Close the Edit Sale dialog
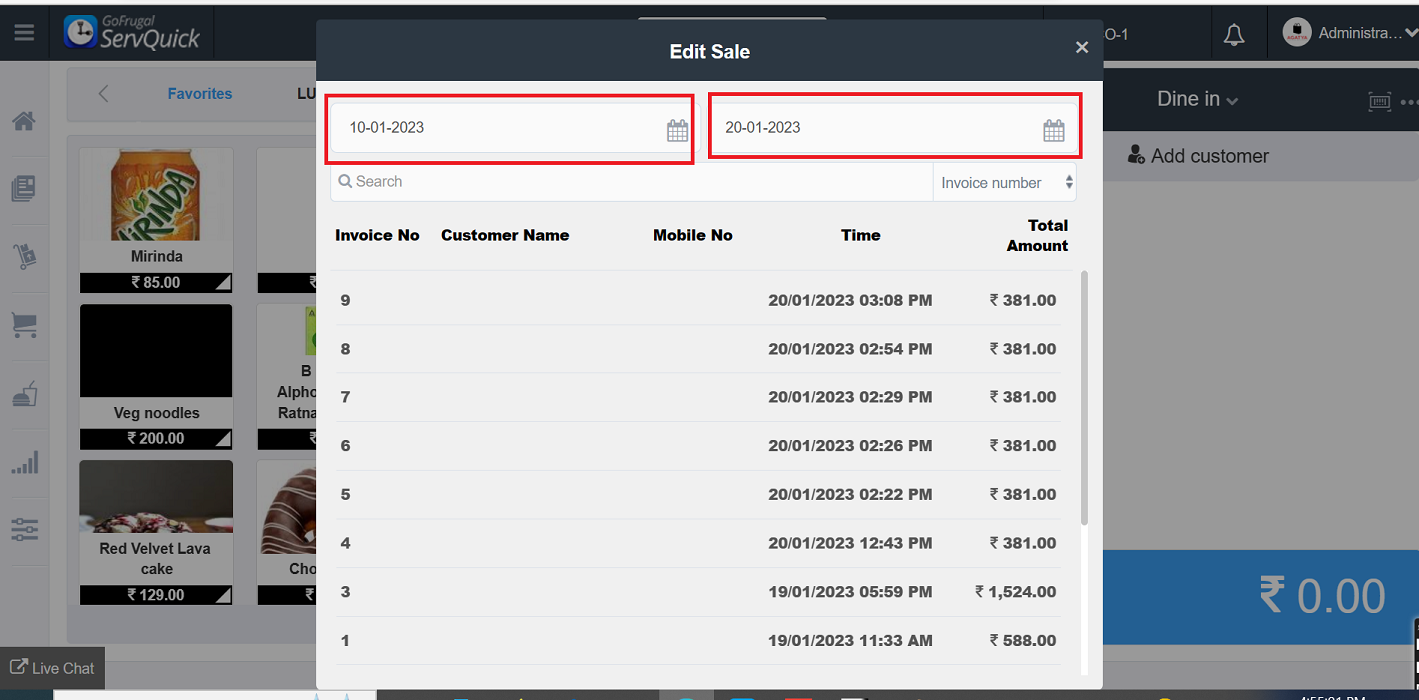1419x700 pixels. click(1081, 47)
